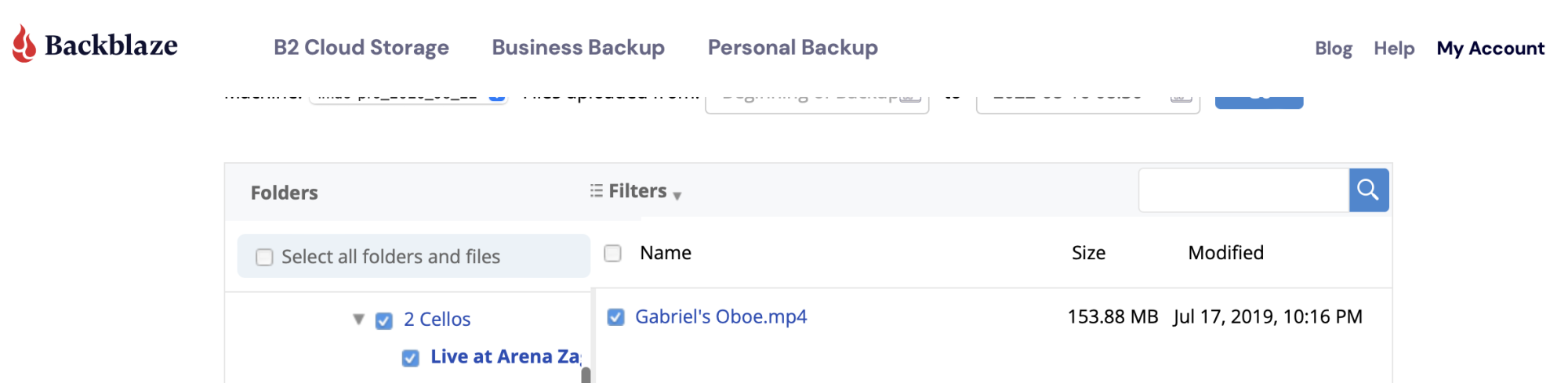The width and height of the screenshot is (1568, 383).
Task: Open the My Account link
Action: point(1490,49)
